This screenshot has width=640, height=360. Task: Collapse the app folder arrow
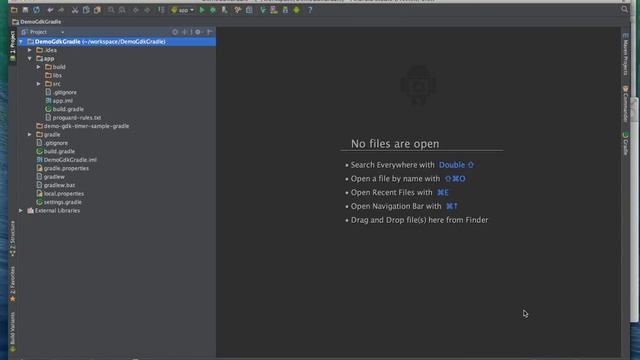[x=30, y=59]
